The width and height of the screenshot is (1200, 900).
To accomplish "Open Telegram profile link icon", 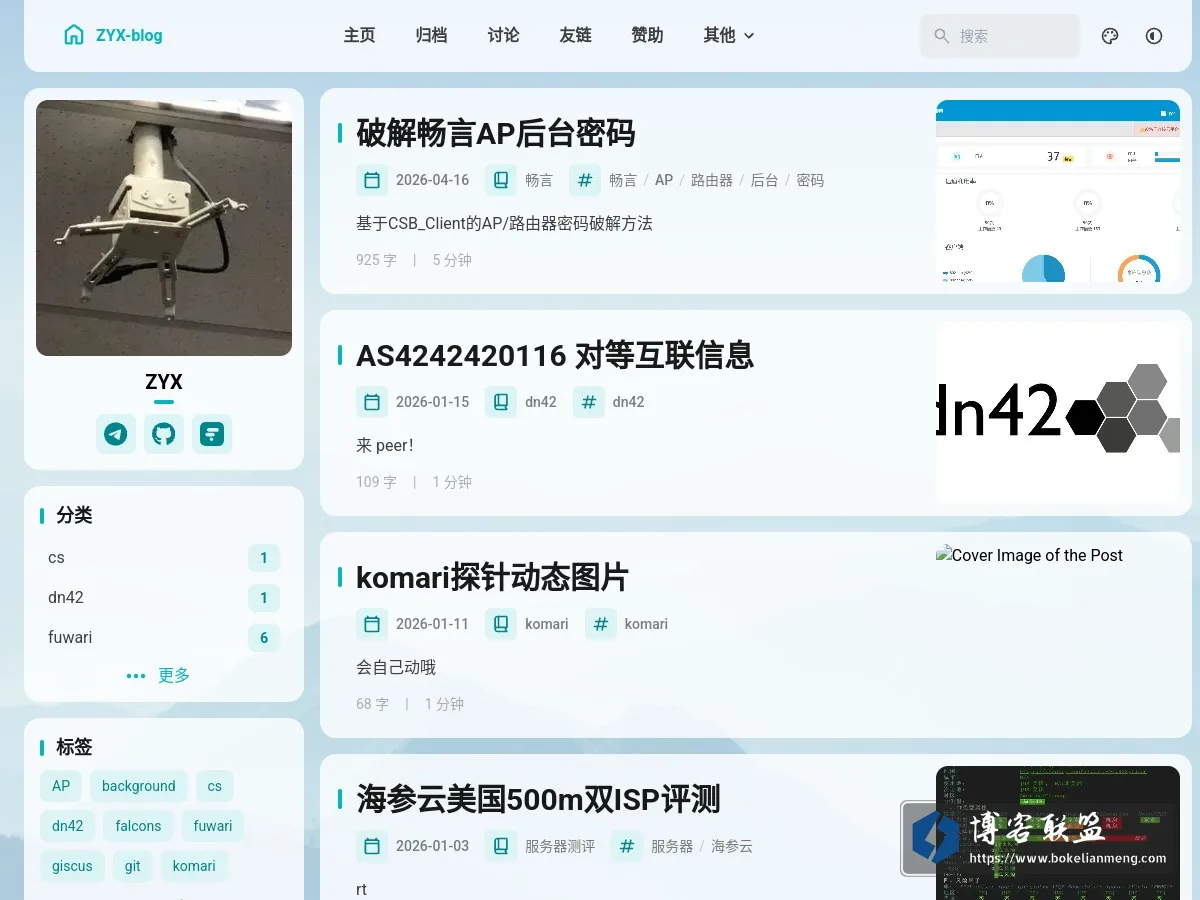I will tap(116, 434).
